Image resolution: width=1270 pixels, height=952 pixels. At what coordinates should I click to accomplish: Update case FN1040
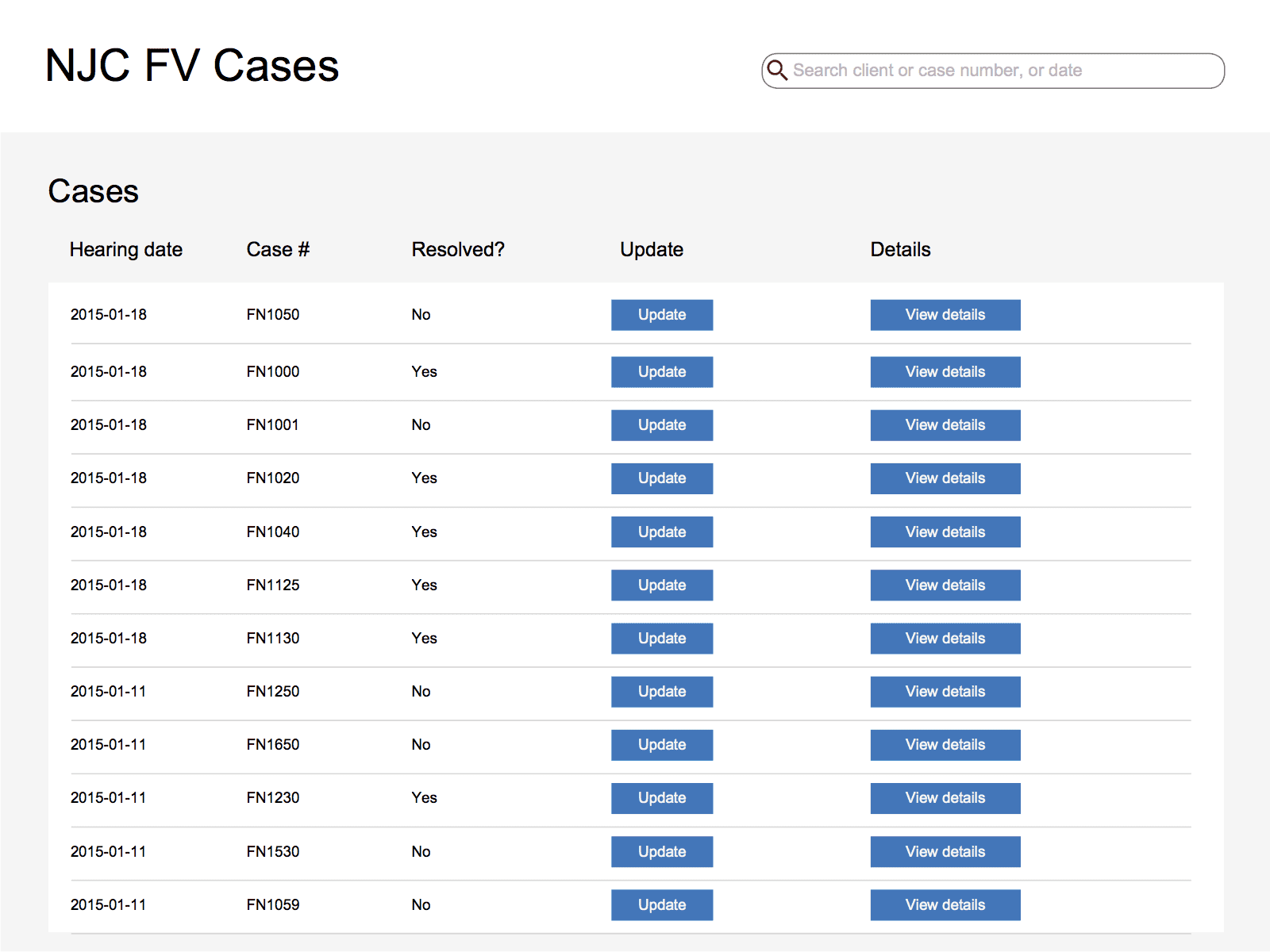tap(662, 532)
